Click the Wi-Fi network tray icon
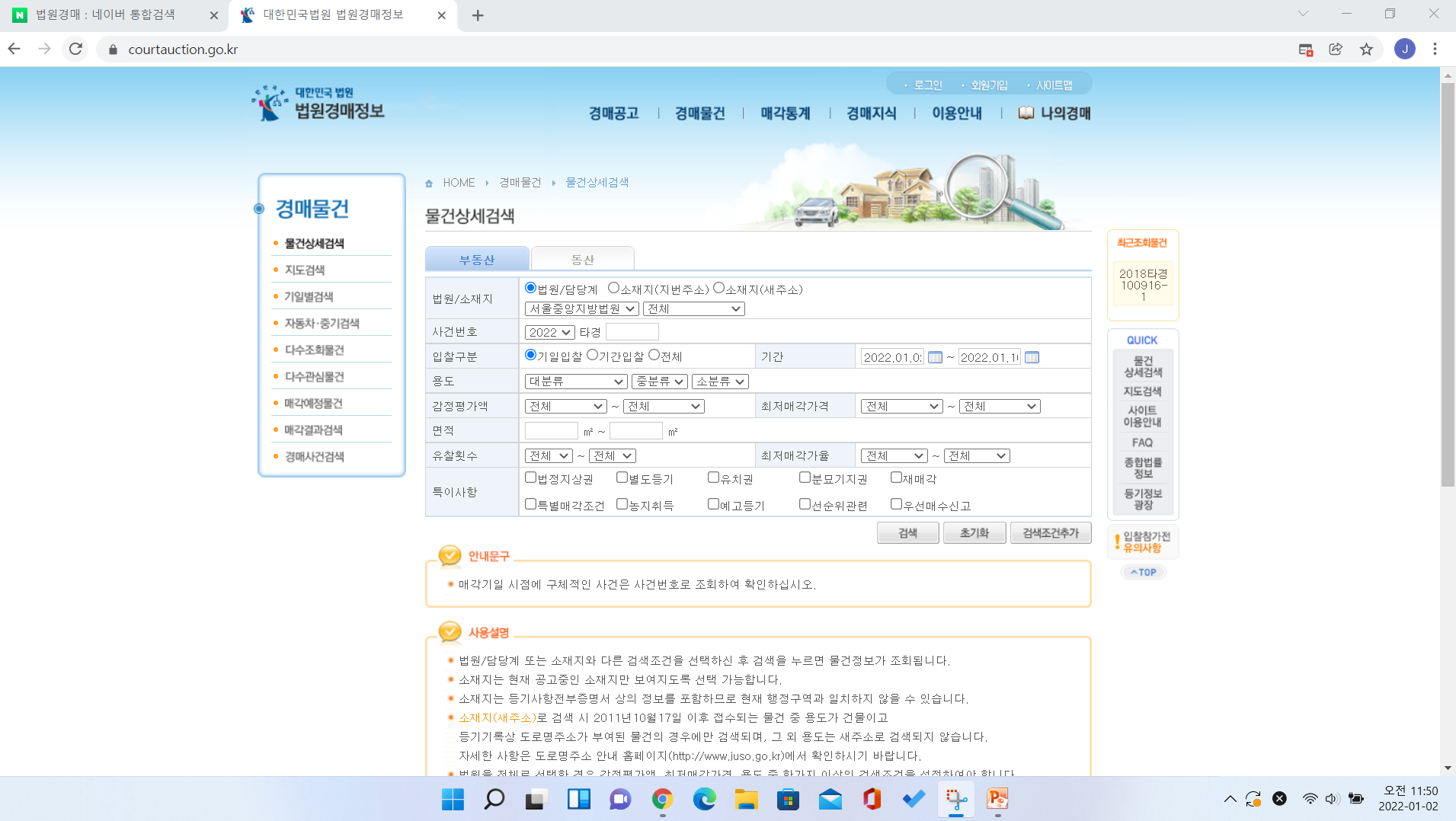The width and height of the screenshot is (1456, 821). point(1310,799)
